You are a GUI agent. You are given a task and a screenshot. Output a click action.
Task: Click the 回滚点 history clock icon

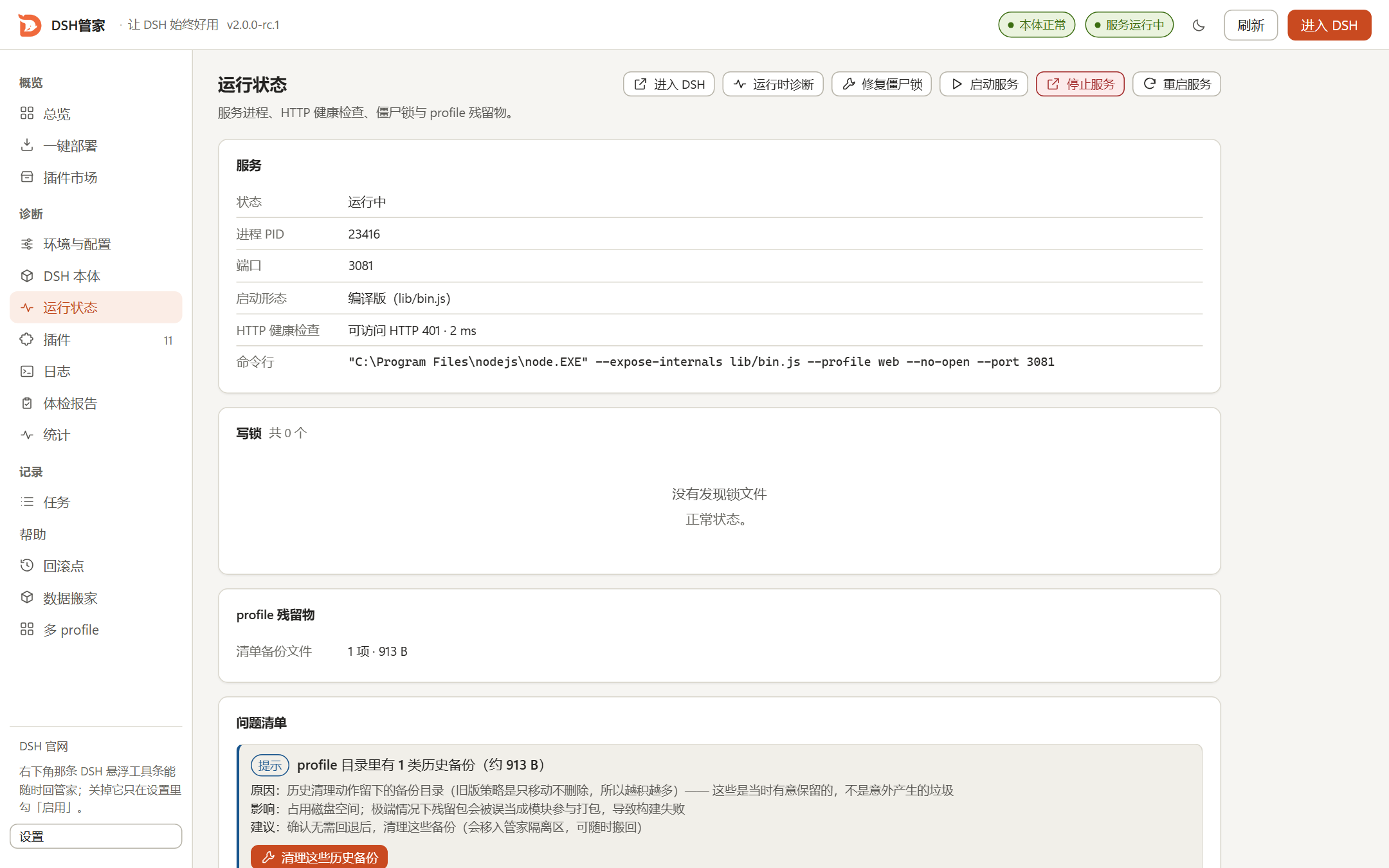[27, 565]
